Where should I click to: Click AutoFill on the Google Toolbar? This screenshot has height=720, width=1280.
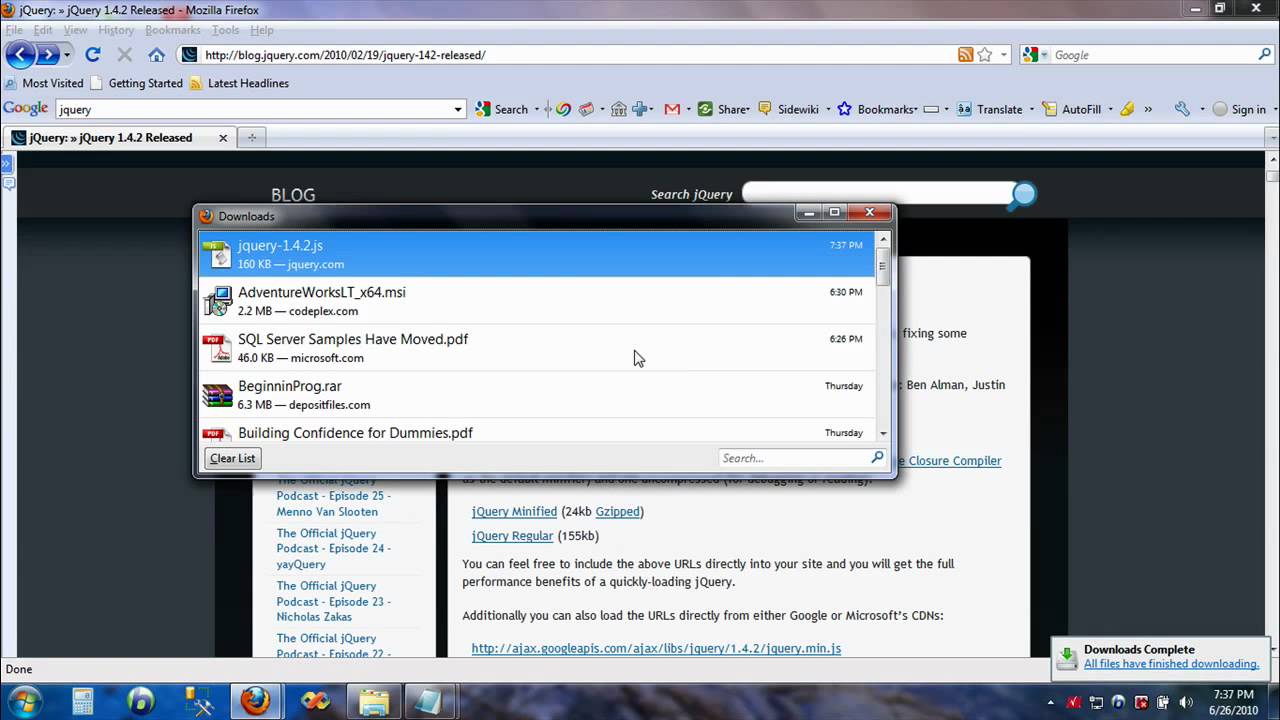point(1071,109)
